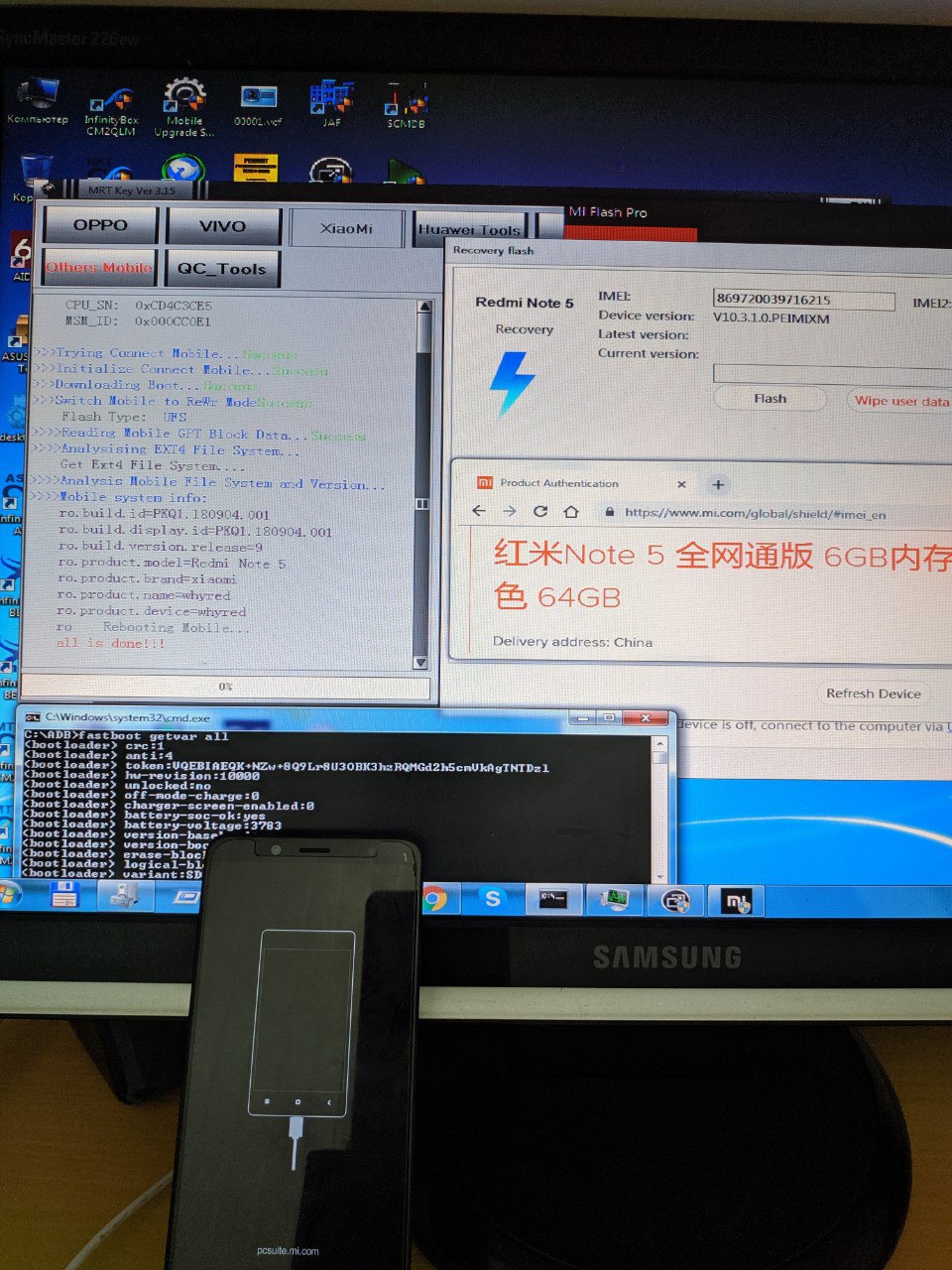Open the QC_Tools tab in MRT Key

pos(222,269)
